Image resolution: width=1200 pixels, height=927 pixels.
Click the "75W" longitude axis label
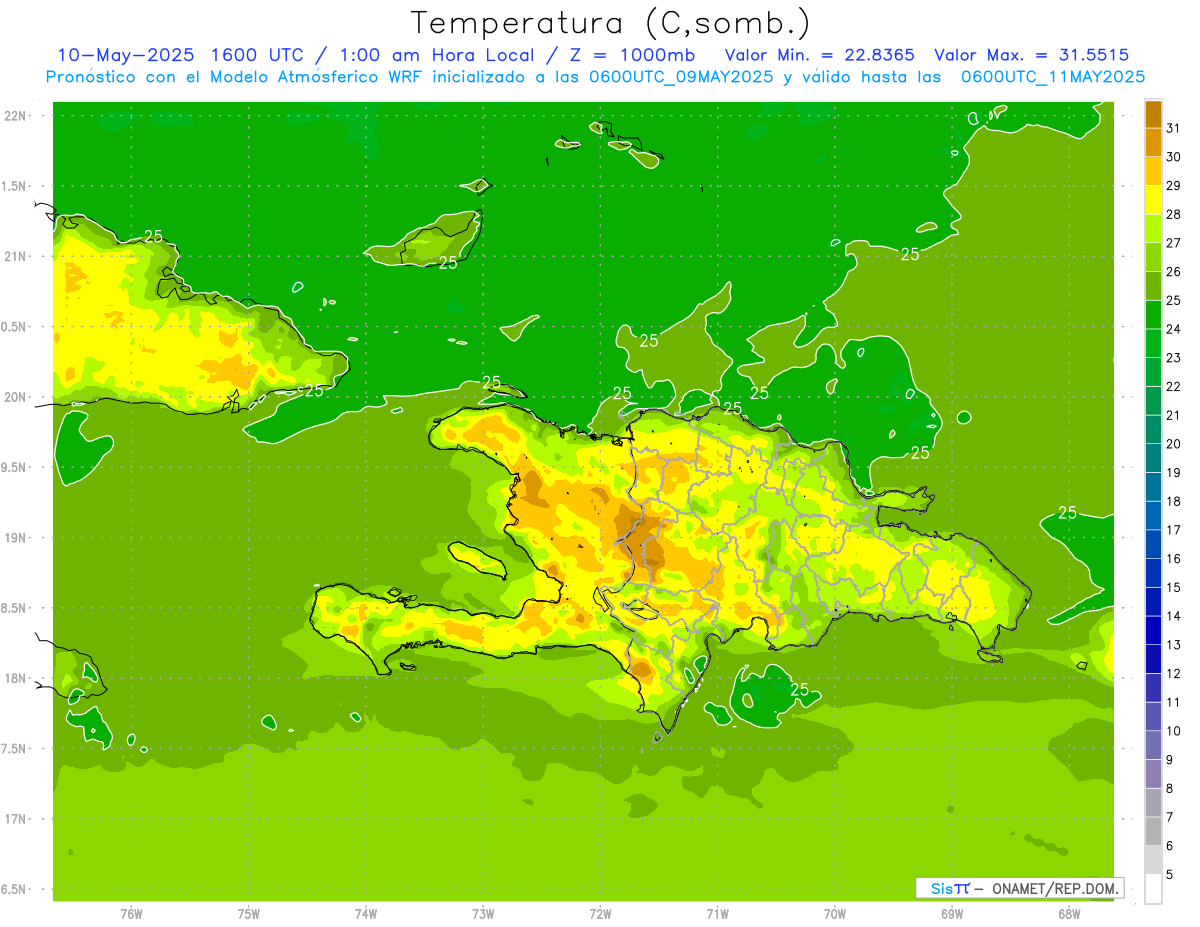click(249, 913)
